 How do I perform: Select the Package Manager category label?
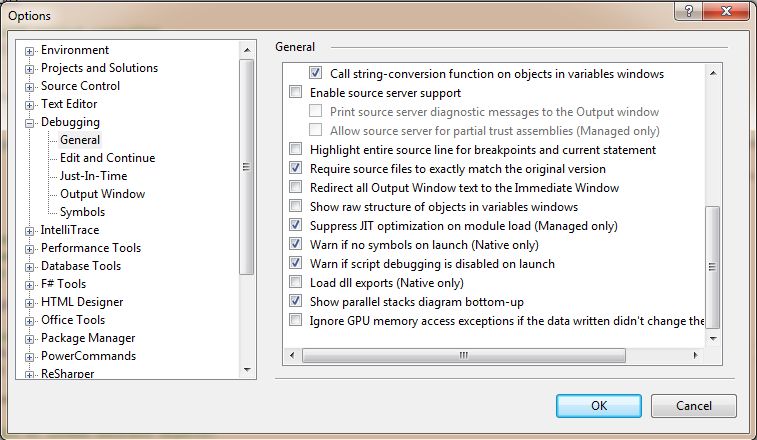pos(88,338)
